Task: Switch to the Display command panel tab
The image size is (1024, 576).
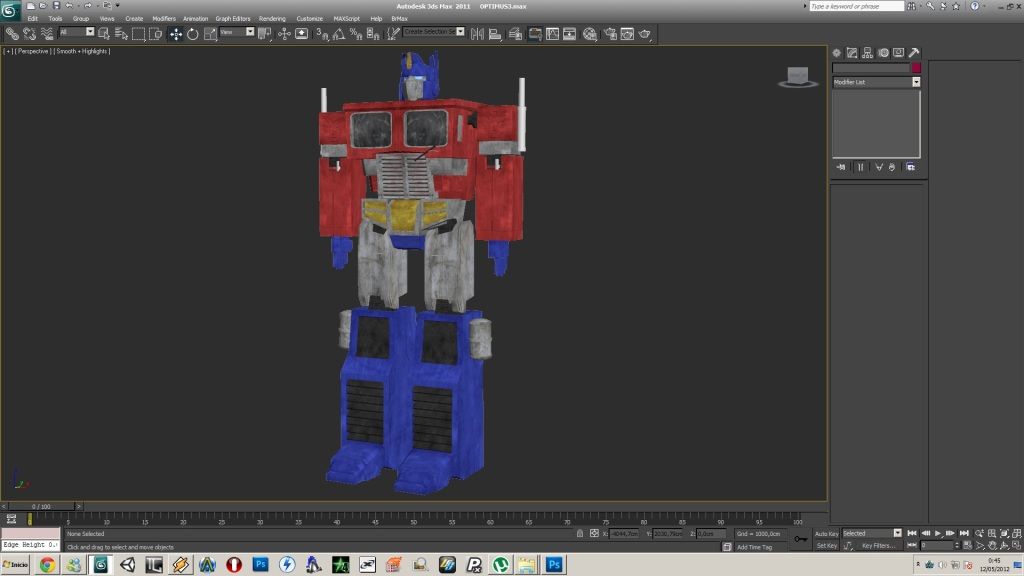Action: click(899, 53)
